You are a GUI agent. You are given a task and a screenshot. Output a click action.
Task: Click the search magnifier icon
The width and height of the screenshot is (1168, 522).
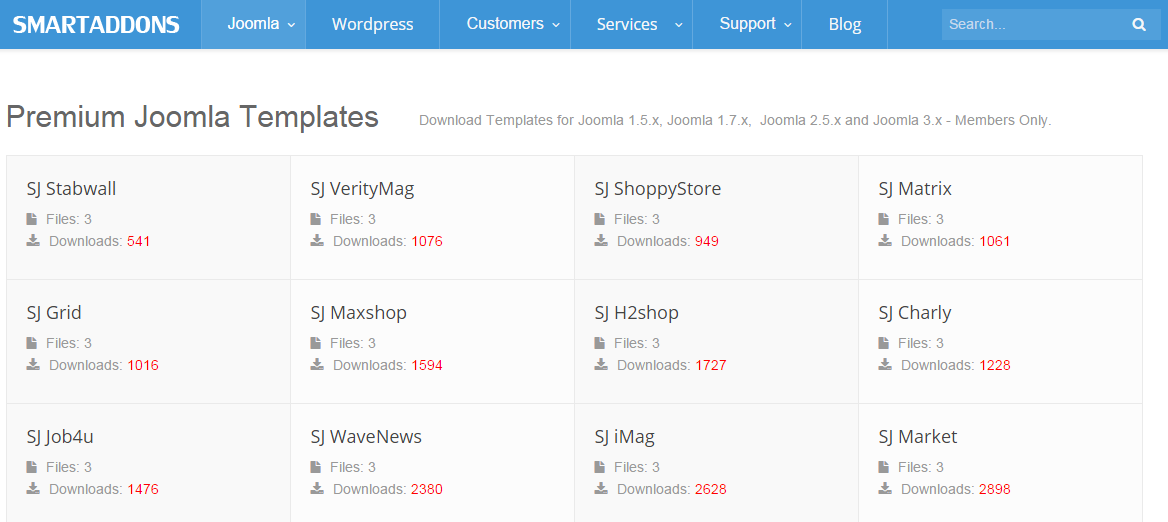coord(1139,25)
